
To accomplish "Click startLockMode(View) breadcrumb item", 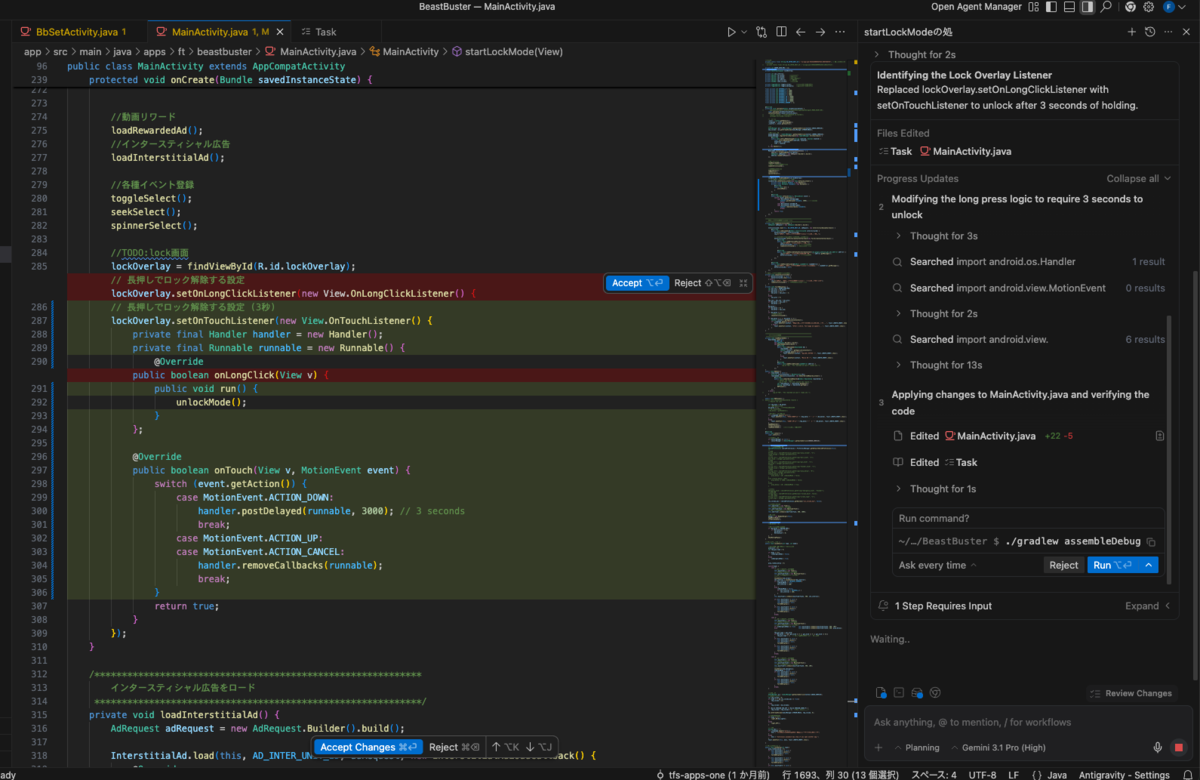I will [507, 51].
